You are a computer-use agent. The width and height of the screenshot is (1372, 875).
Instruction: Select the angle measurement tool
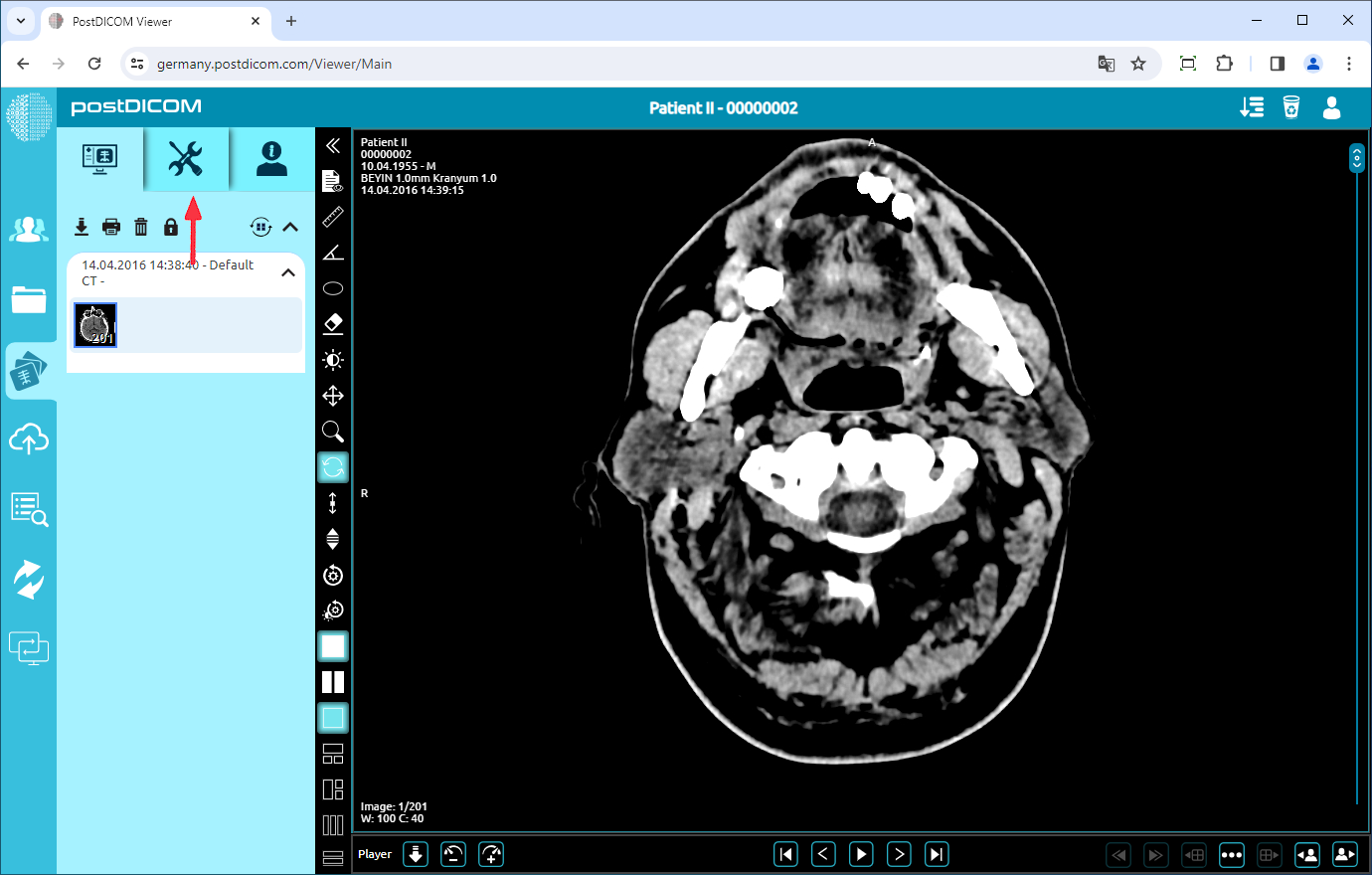click(x=333, y=253)
